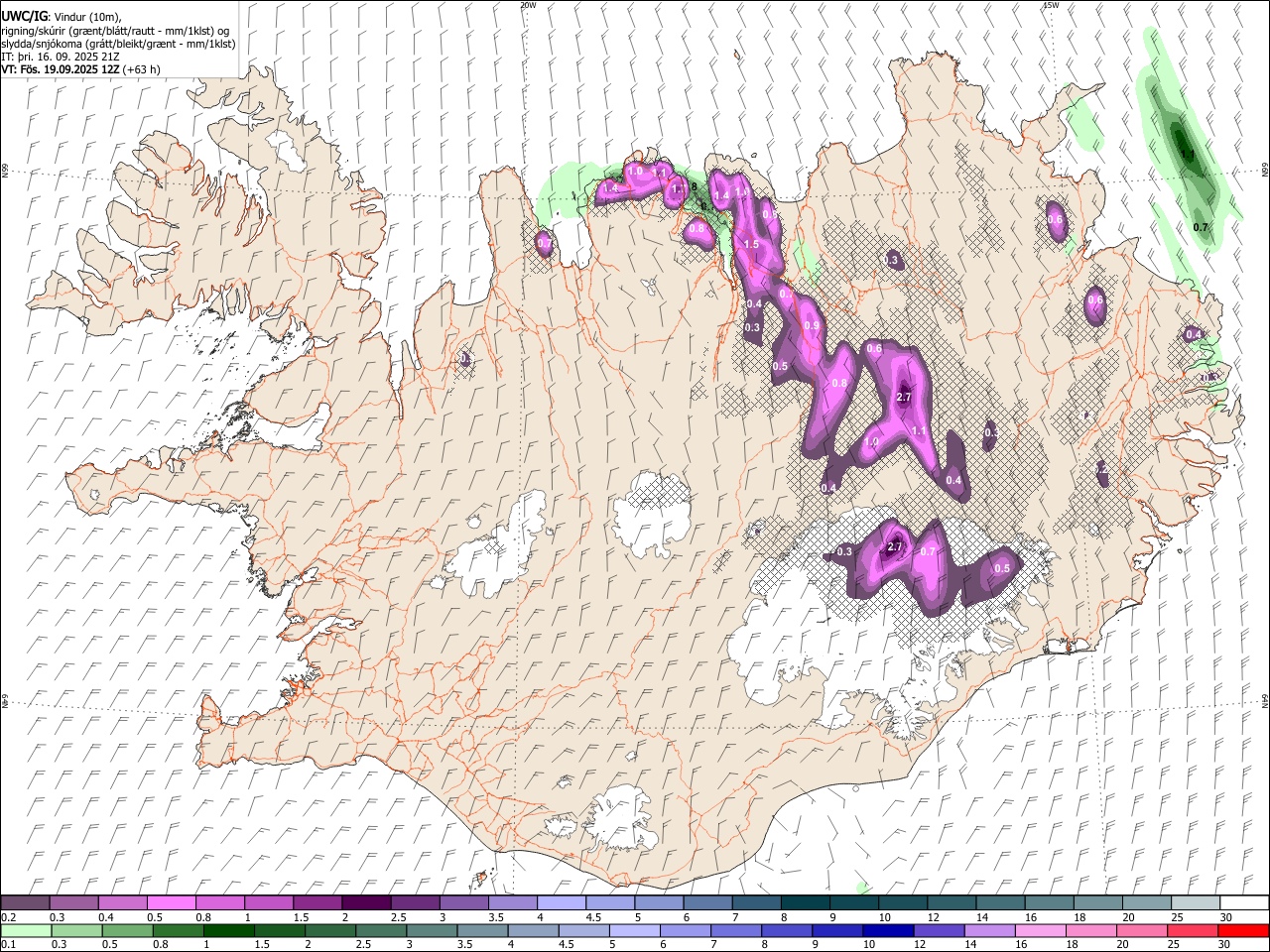1270x952 pixels.
Task: Click the 'UWC/IG: Vindur (10m)' title text
Action: click(62, 17)
